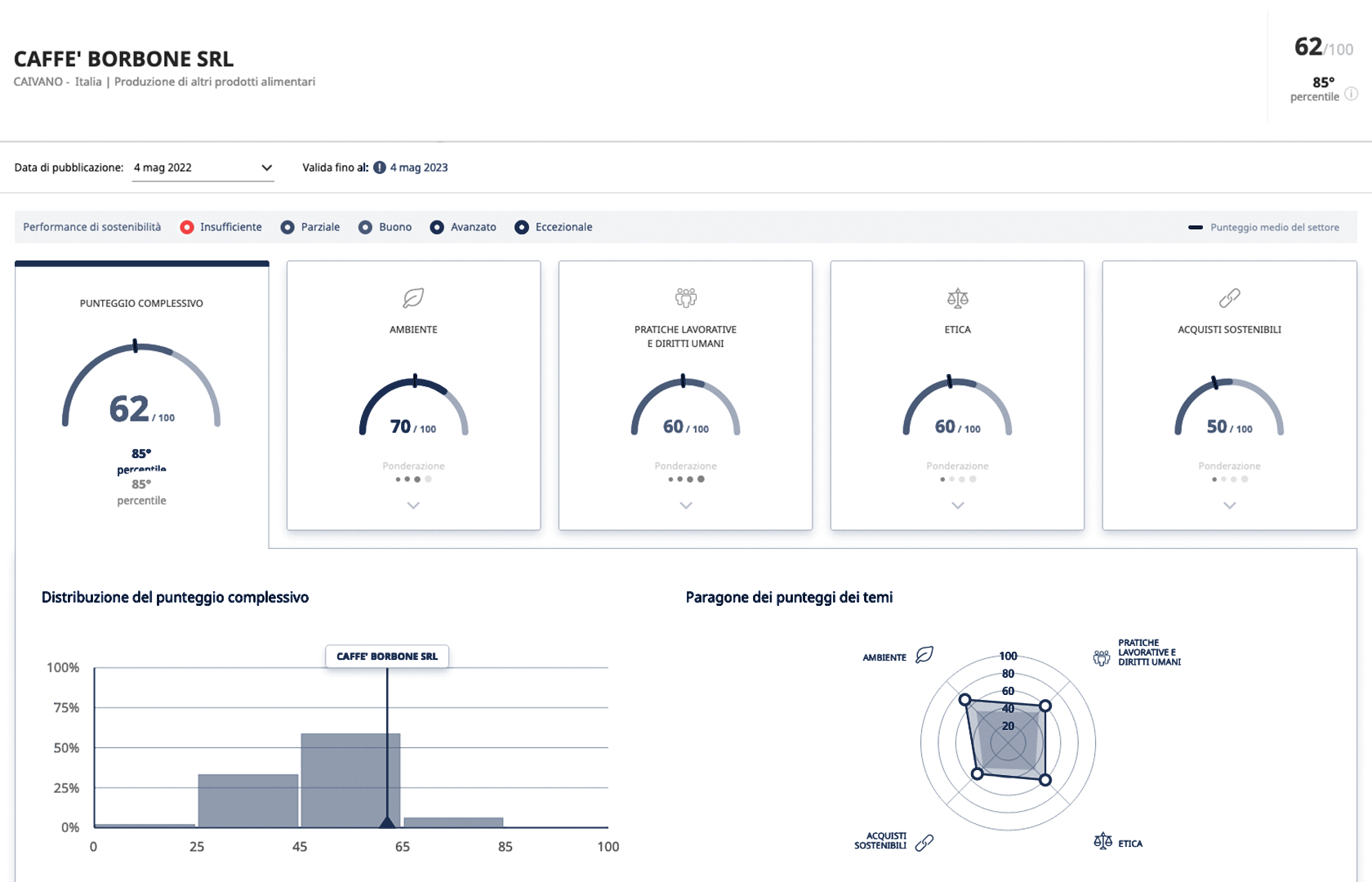Click the Ponderazione dots on Etica card
The image size is (1372, 882).
pyautogui.click(x=958, y=479)
